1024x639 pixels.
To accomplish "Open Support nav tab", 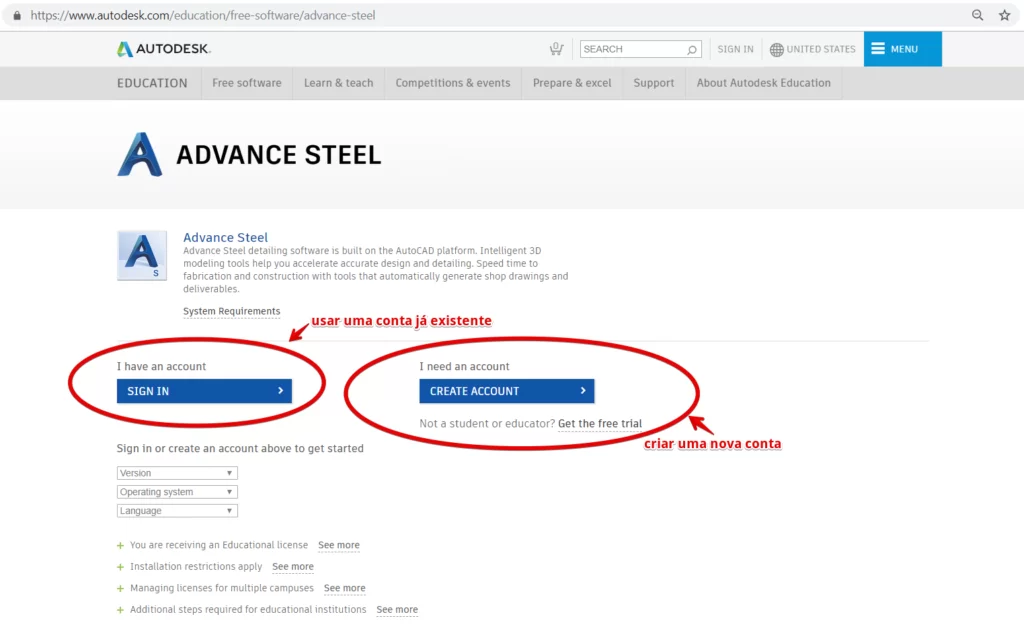I will click(654, 83).
